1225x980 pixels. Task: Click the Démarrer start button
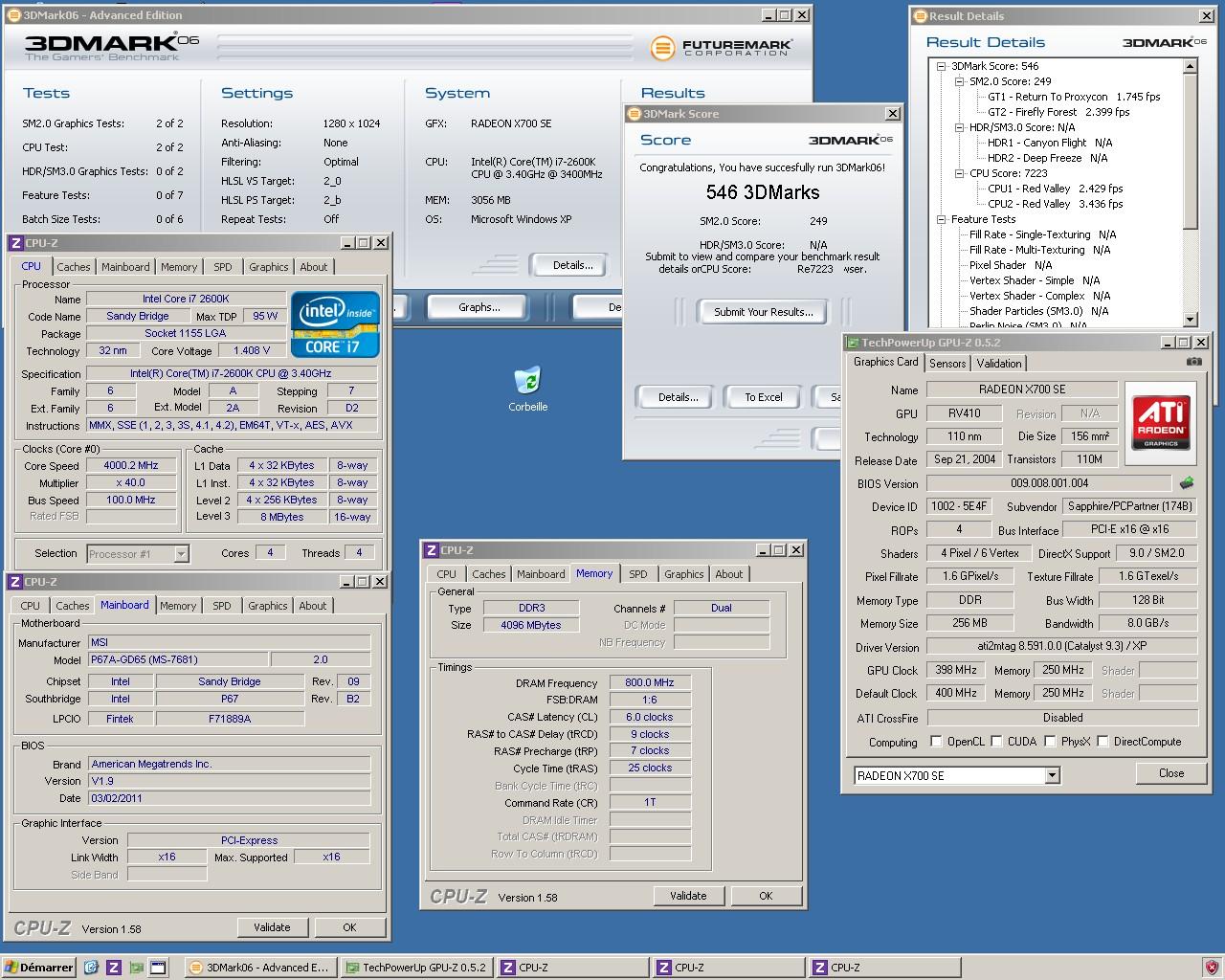point(39,968)
